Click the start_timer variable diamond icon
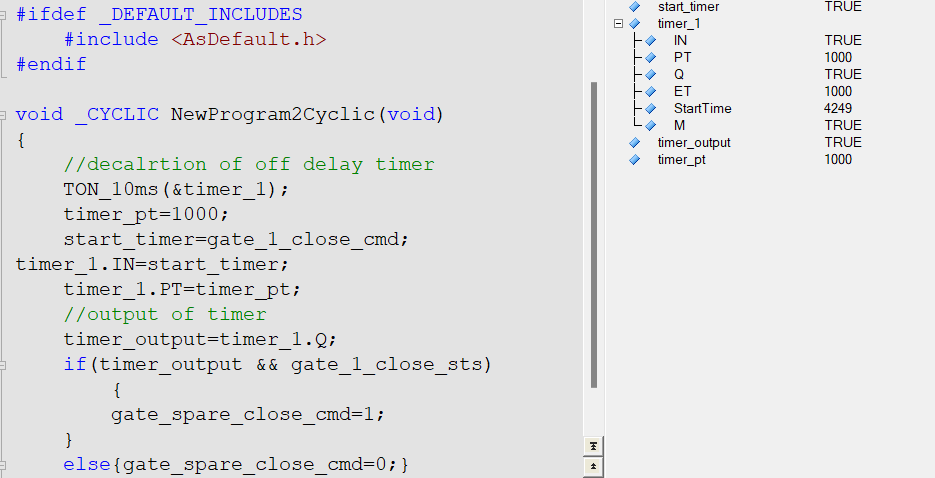Viewport: 935px width, 478px height. [x=634, y=7]
